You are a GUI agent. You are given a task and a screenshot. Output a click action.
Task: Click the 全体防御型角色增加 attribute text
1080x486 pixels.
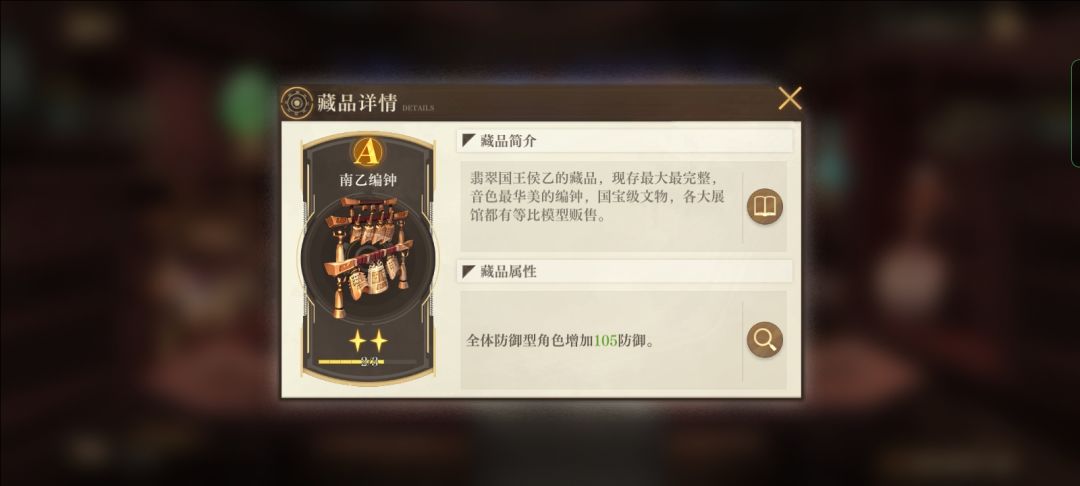pos(530,341)
